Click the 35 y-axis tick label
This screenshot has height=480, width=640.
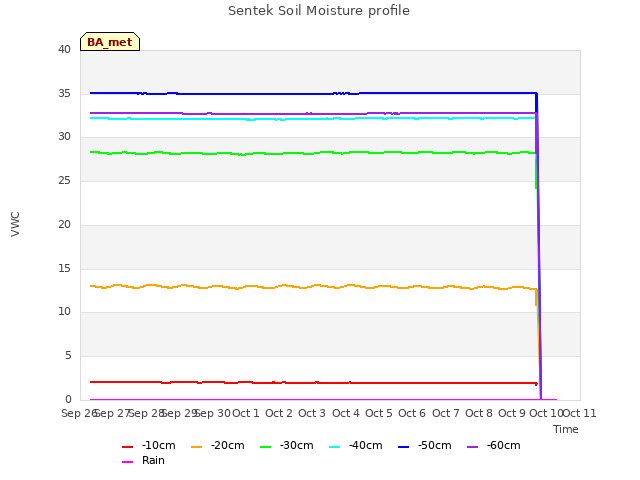tap(64, 93)
